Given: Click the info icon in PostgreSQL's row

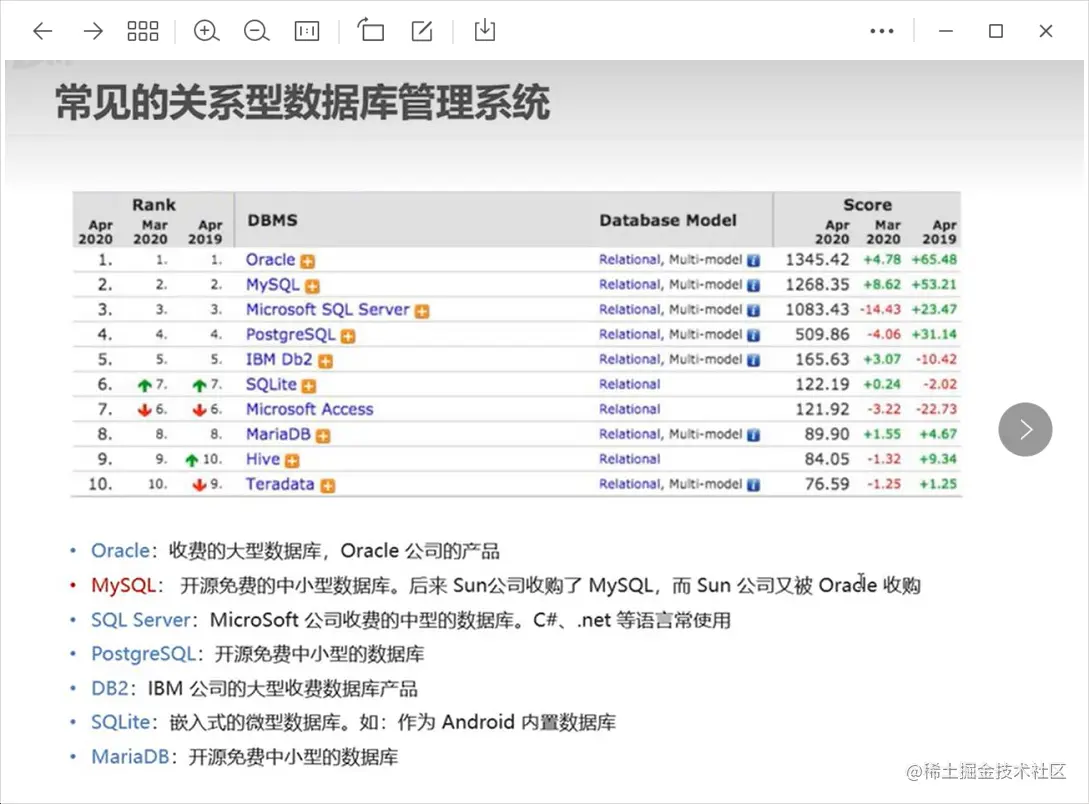Looking at the screenshot, I should pyautogui.click(x=754, y=336).
